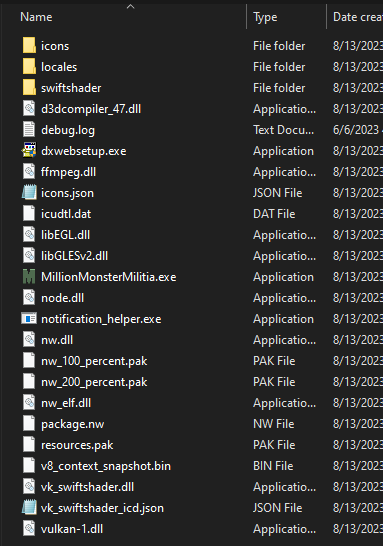The width and height of the screenshot is (383, 546).
Task: Click the ffmpeg.dll file icon
Action: [29, 171]
